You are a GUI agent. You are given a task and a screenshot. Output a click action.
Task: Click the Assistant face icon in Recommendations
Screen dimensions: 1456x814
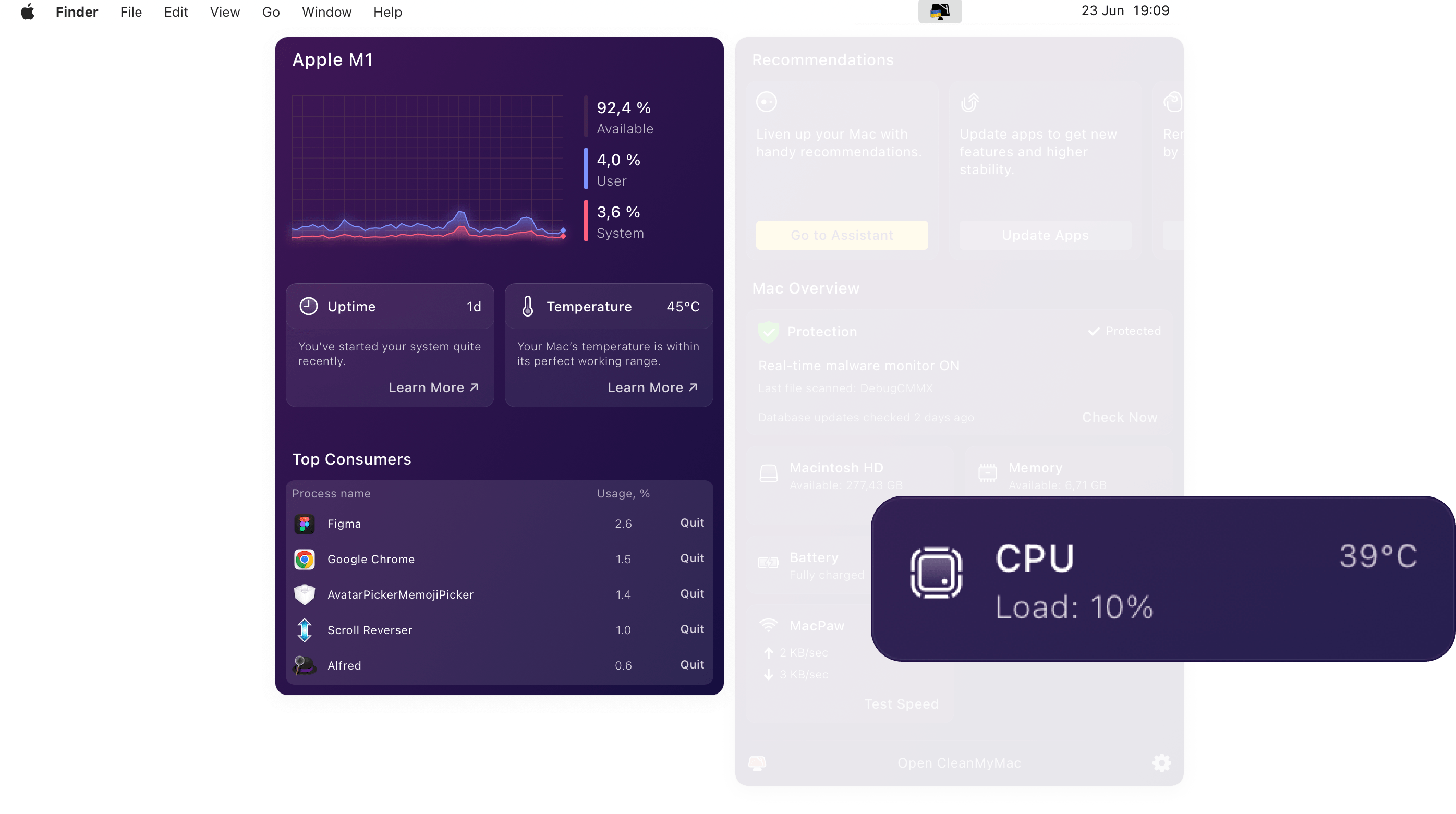click(x=767, y=102)
